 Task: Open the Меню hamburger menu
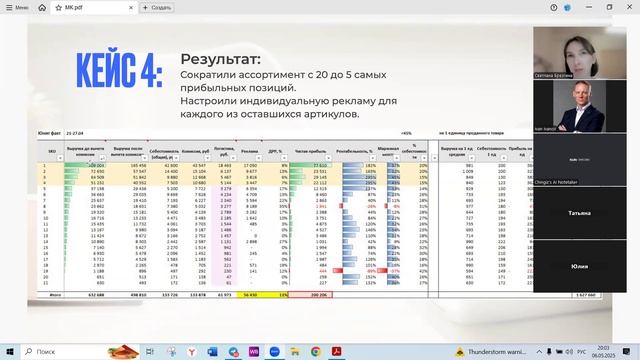(17, 7)
